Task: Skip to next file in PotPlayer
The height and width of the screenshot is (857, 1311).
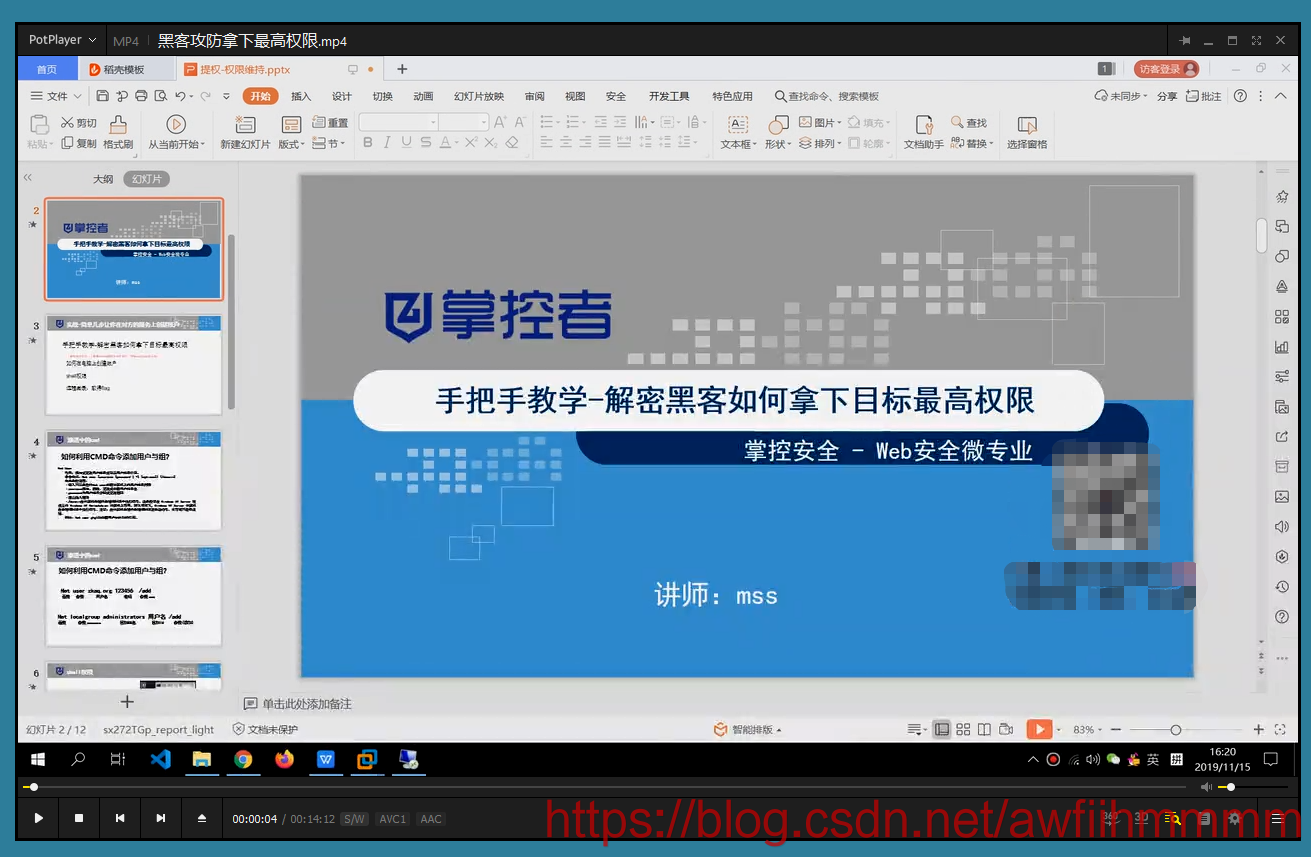Action: tap(160, 818)
